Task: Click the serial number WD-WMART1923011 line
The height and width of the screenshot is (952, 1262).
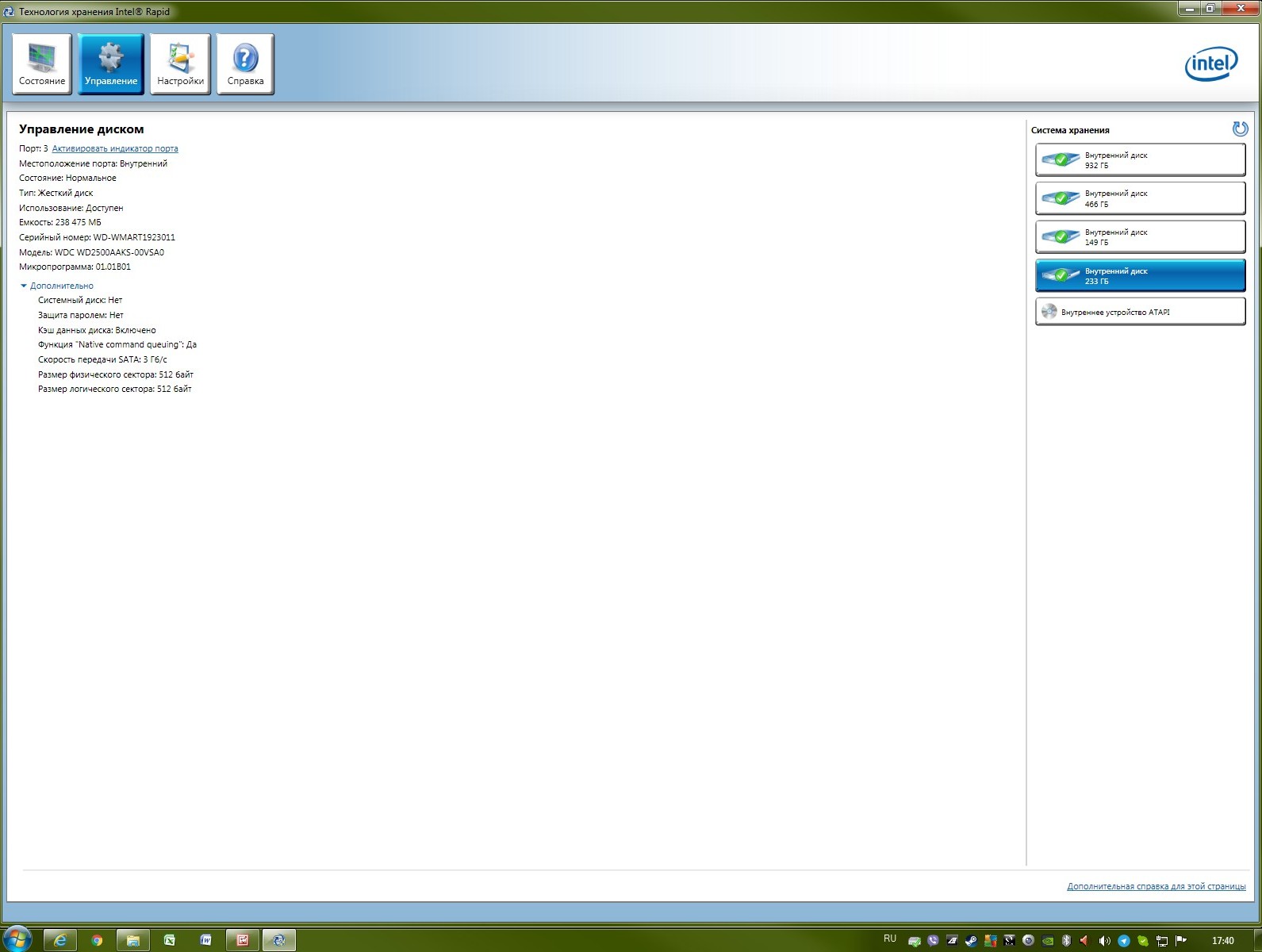Action: [x=97, y=237]
